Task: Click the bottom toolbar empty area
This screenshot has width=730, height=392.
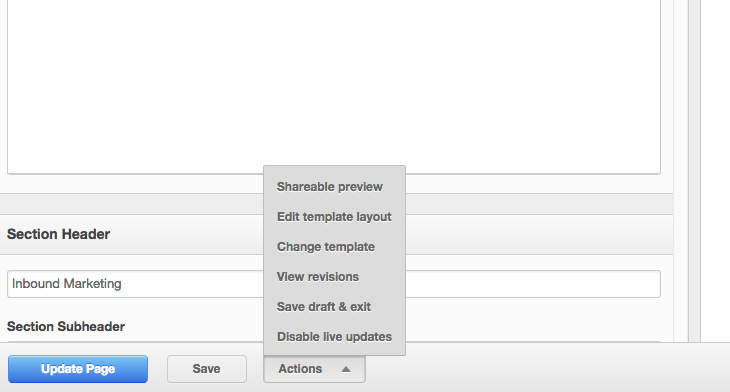Action: (x=545, y=369)
